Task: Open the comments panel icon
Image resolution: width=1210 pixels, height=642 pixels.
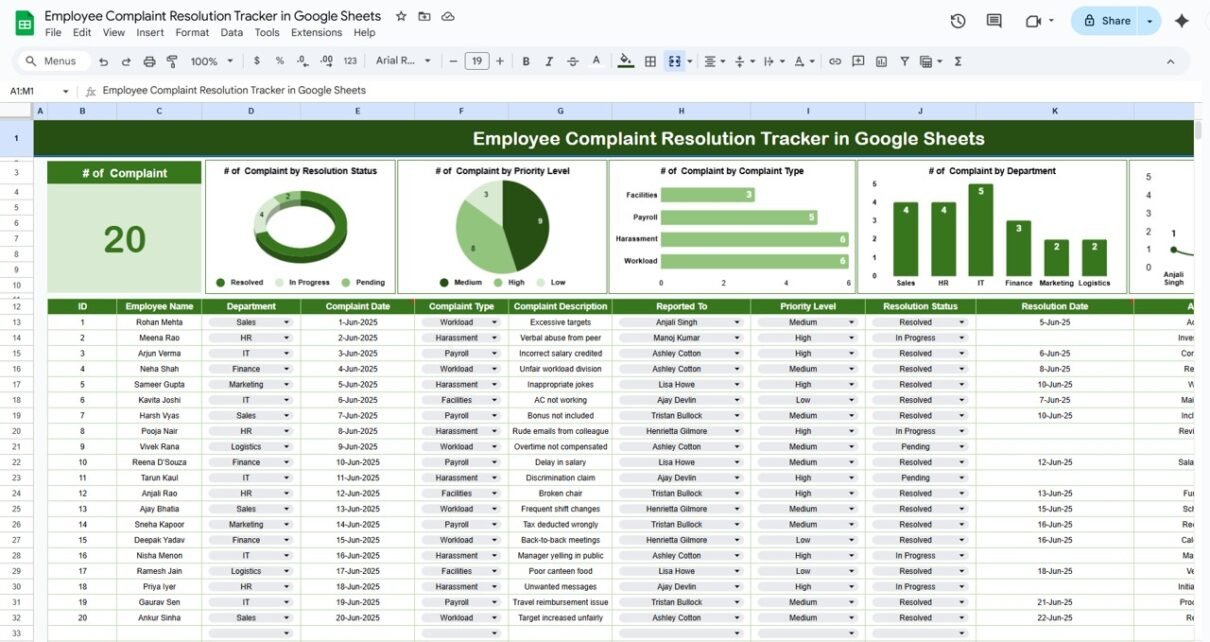Action: point(994,21)
